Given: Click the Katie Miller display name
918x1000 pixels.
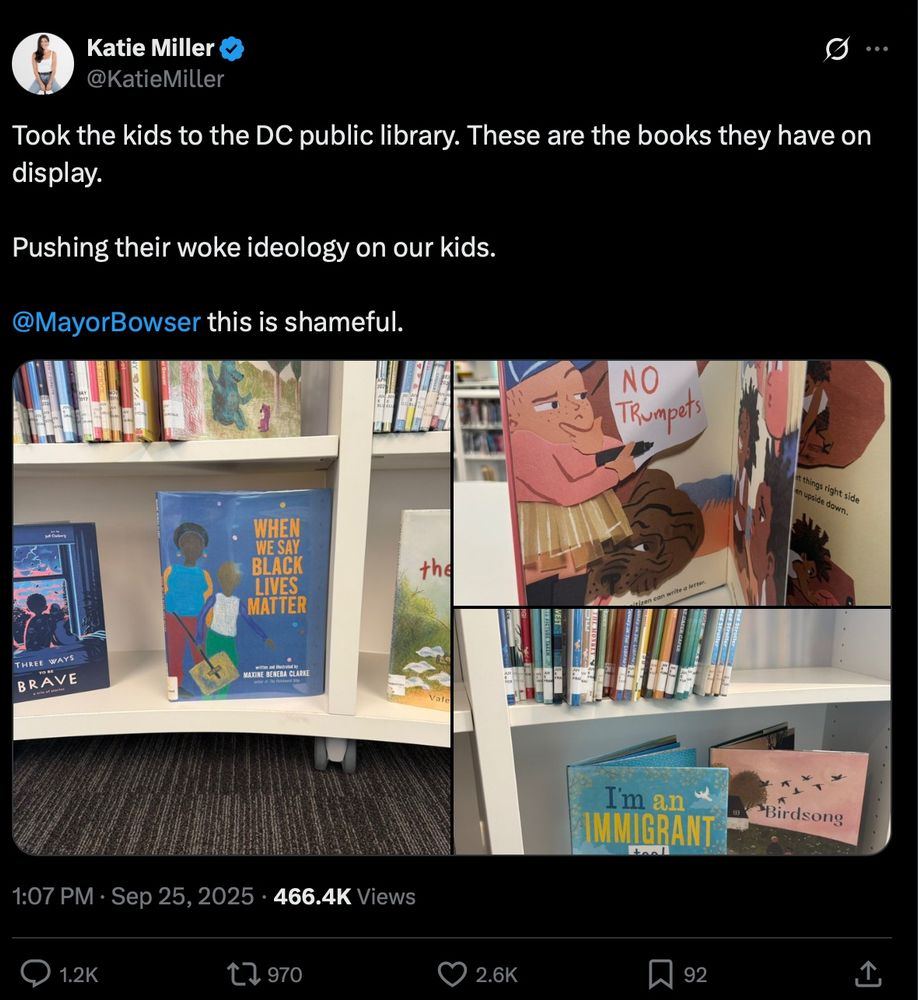Looking at the screenshot, I should tap(150, 48).
